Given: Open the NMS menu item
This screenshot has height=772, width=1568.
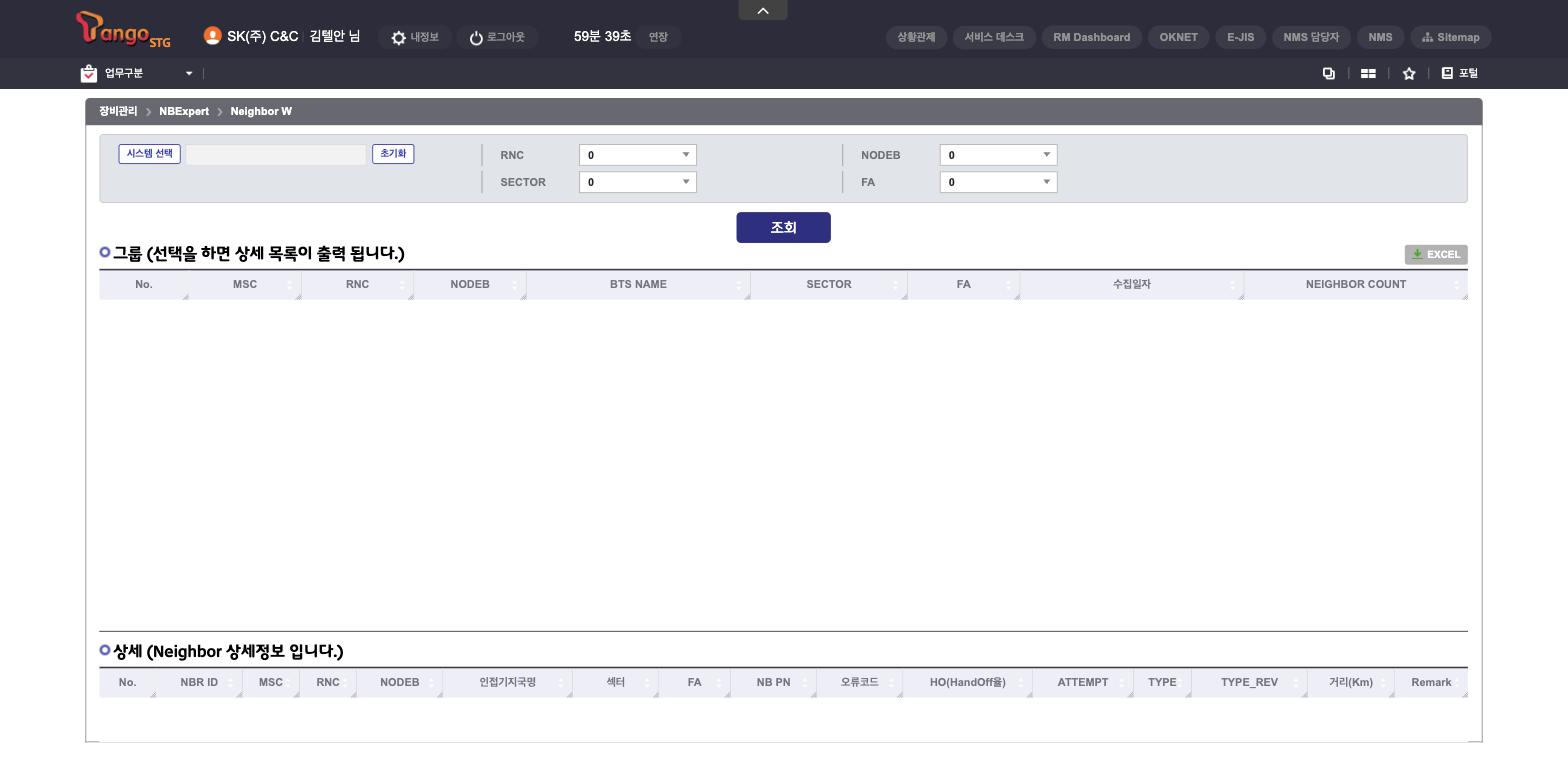Looking at the screenshot, I should [1380, 37].
